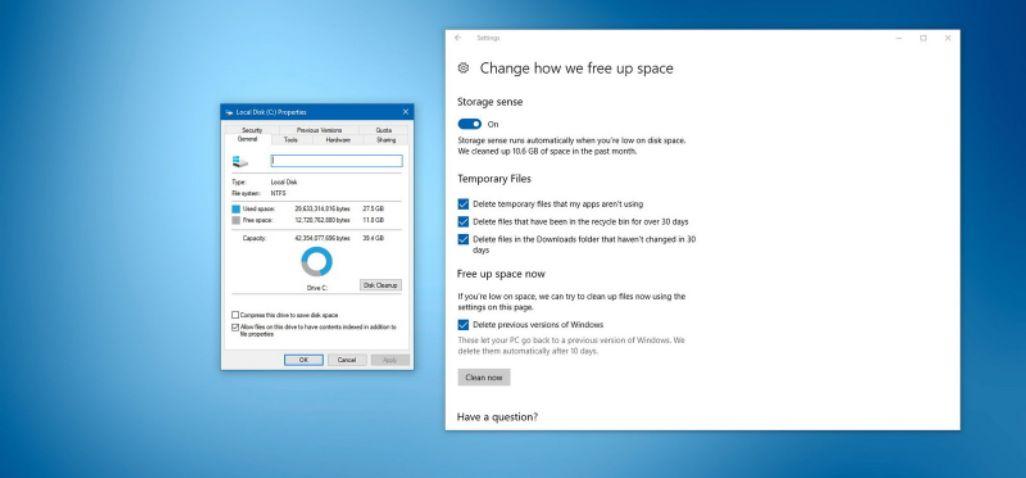The width and height of the screenshot is (1026, 478).
Task: Switch to the Tools tab
Action: pyautogui.click(x=291, y=140)
